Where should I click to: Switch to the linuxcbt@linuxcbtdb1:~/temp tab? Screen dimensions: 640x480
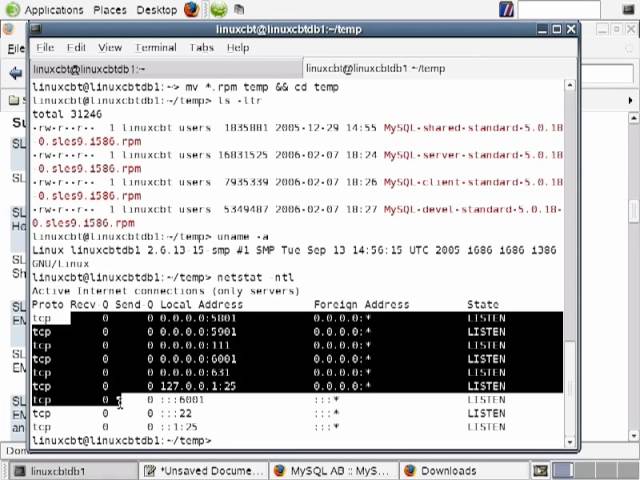[440, 68]
